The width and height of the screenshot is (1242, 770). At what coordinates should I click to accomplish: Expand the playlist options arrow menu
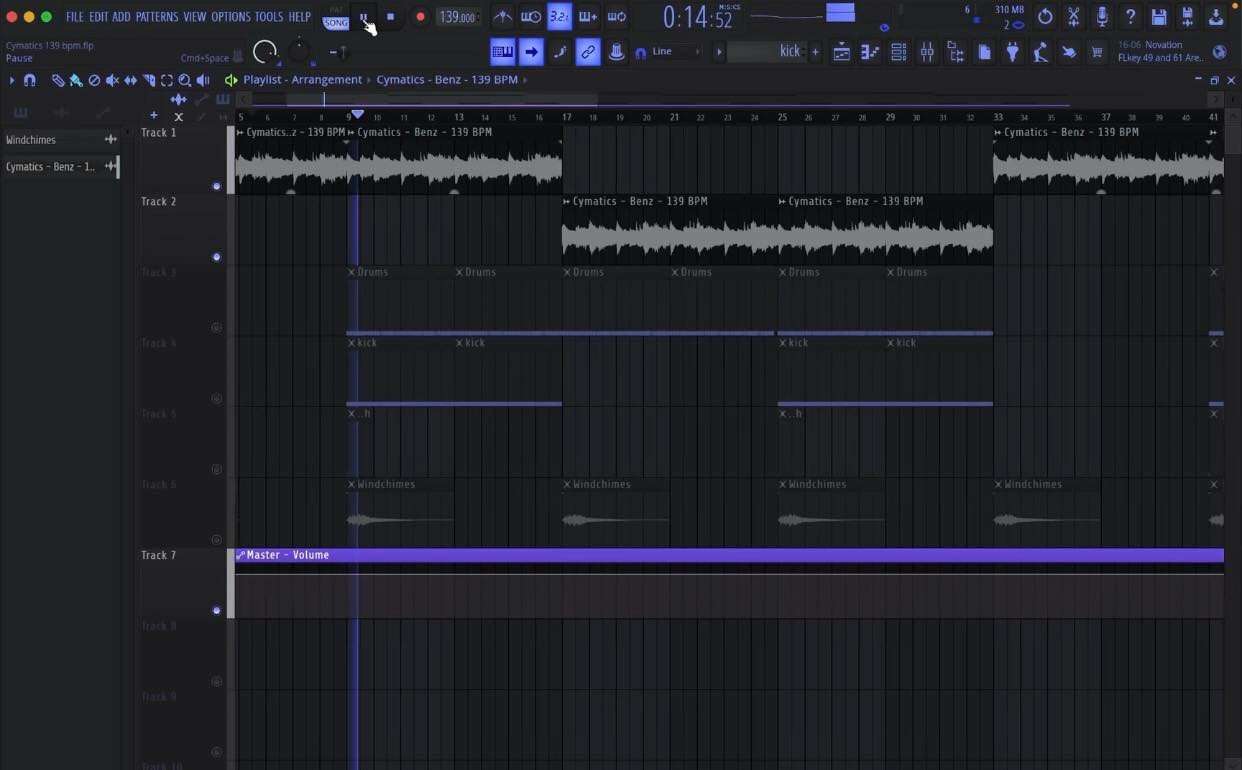12,80
